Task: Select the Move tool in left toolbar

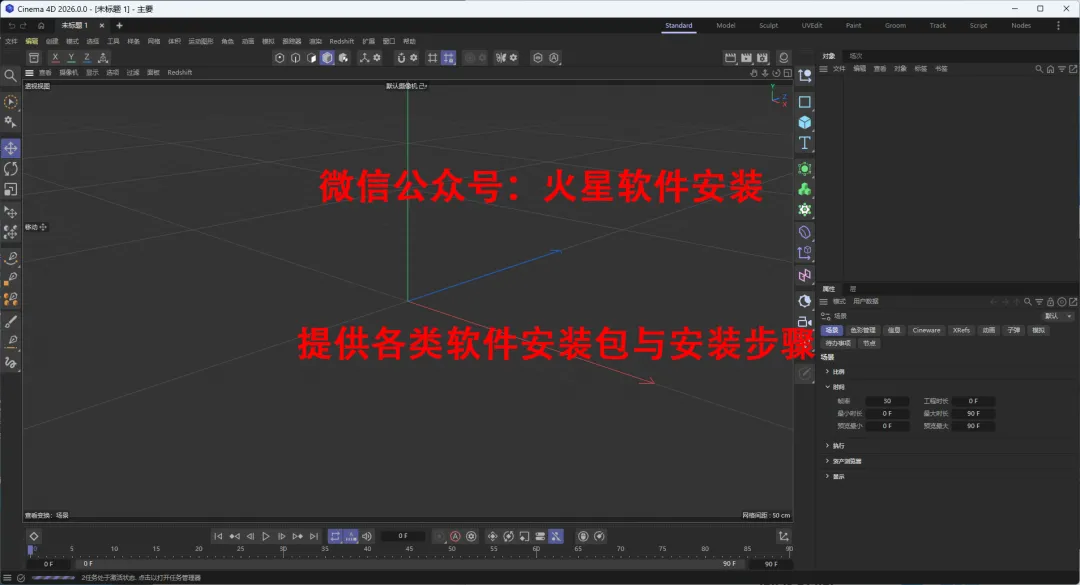Action: [x=10, y=148]
